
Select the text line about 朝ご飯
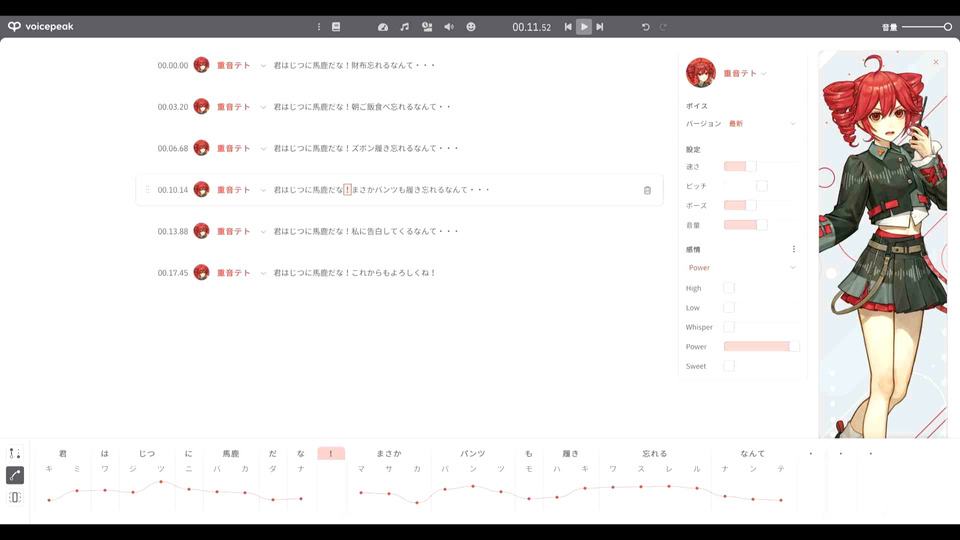362,107
